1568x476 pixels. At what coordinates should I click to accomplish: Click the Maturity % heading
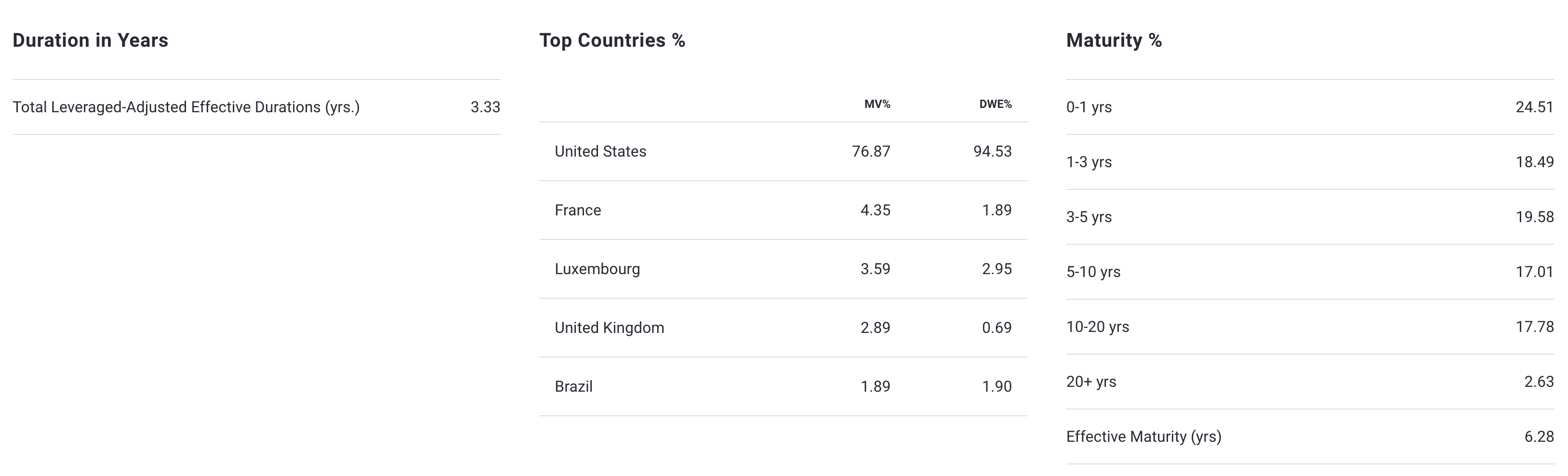tap(1113, 40)
